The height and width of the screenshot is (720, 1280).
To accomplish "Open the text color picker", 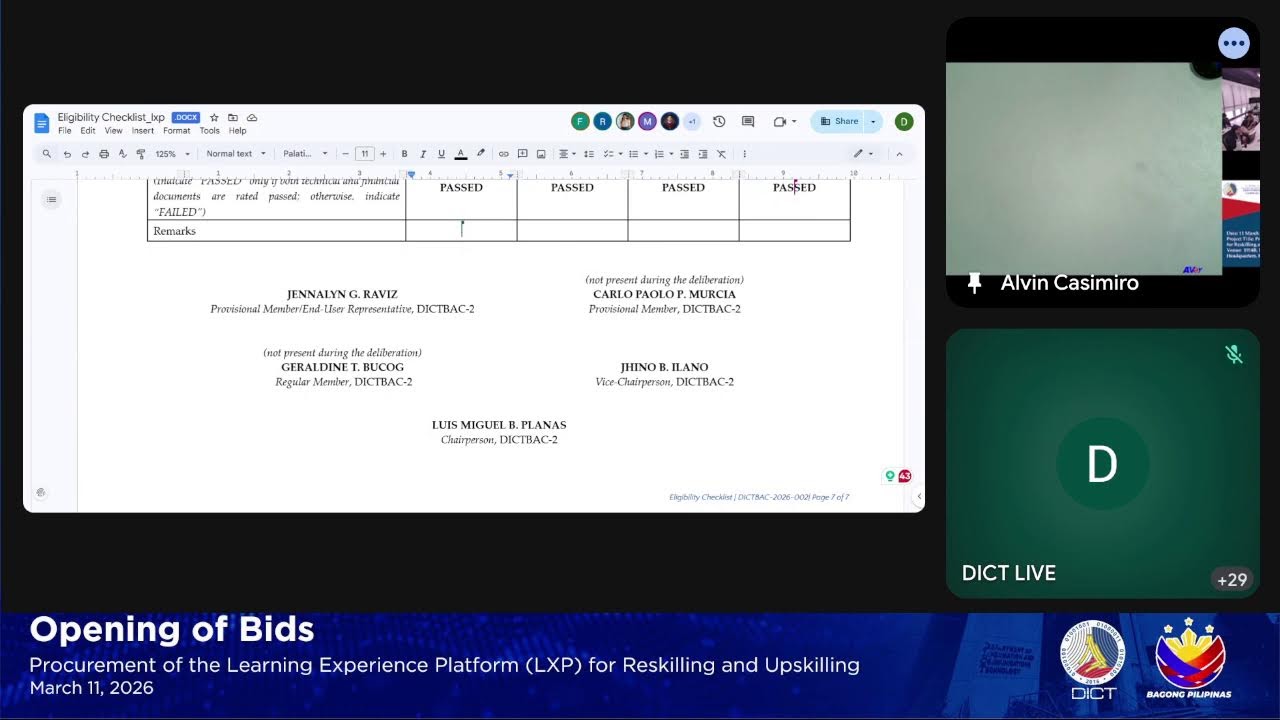I will click(461, 154).
